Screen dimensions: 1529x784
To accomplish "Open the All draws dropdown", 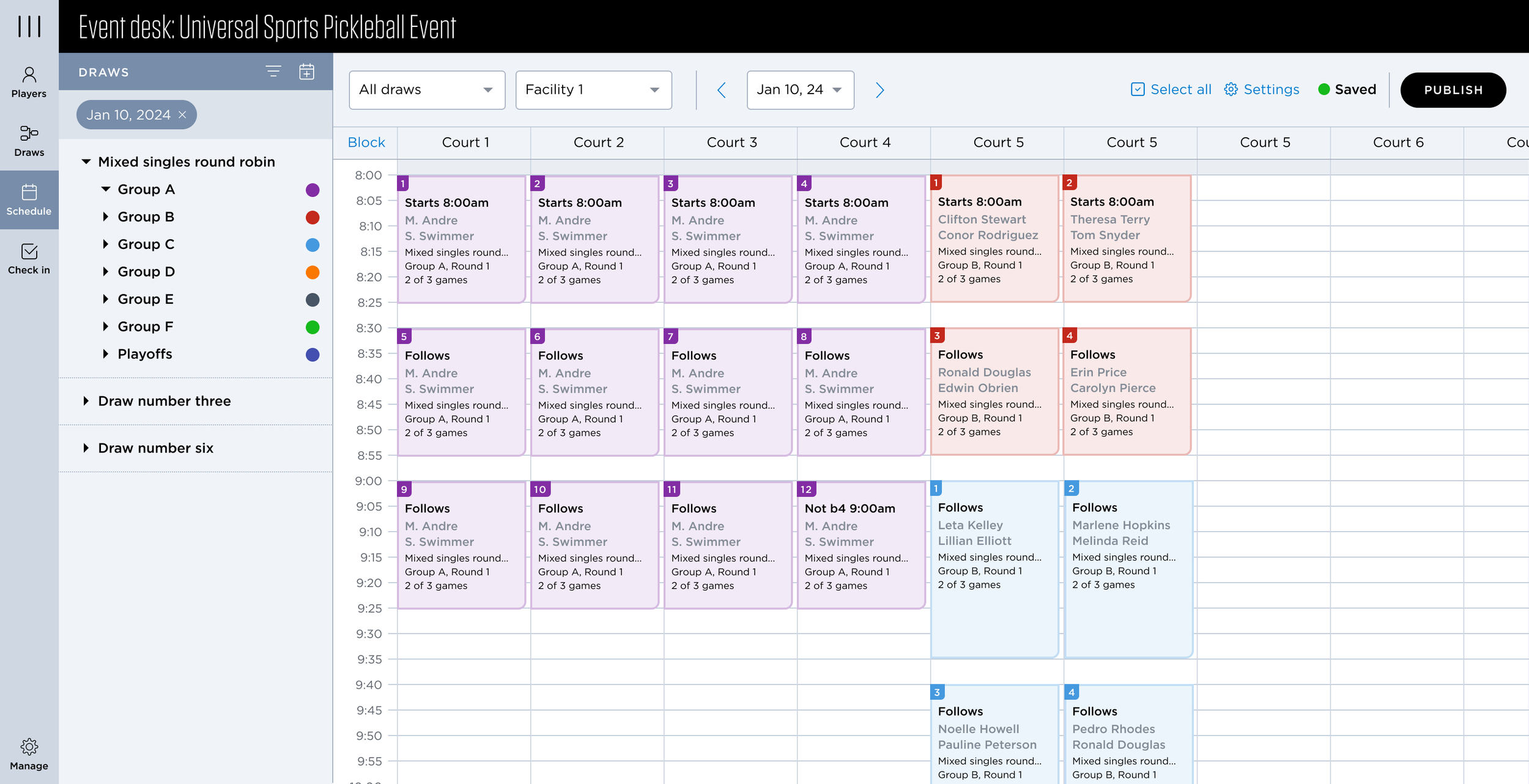I will point(426,90).
